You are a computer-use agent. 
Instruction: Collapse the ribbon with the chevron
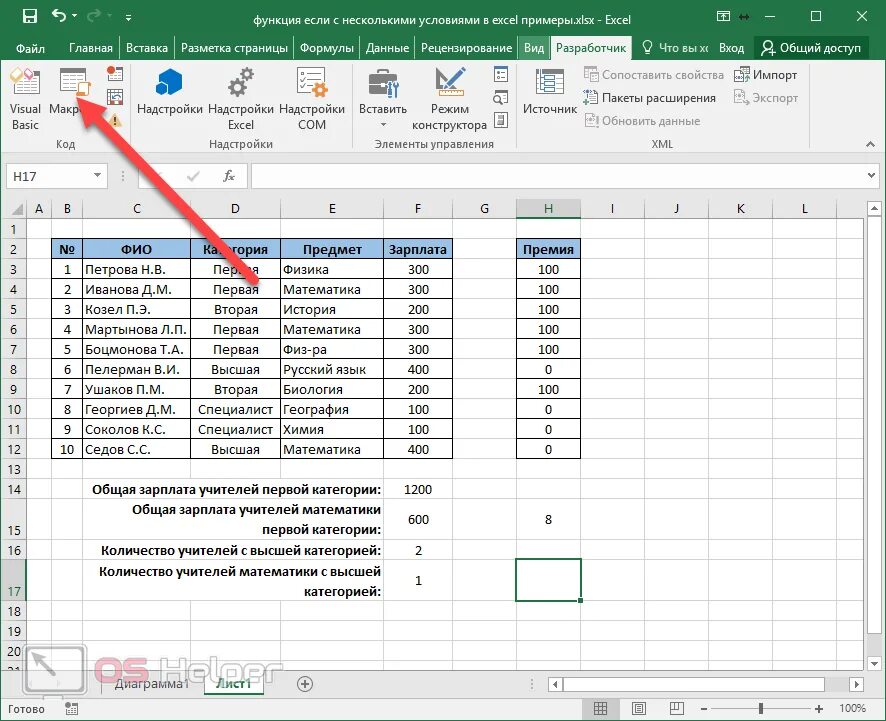point(870,145)
